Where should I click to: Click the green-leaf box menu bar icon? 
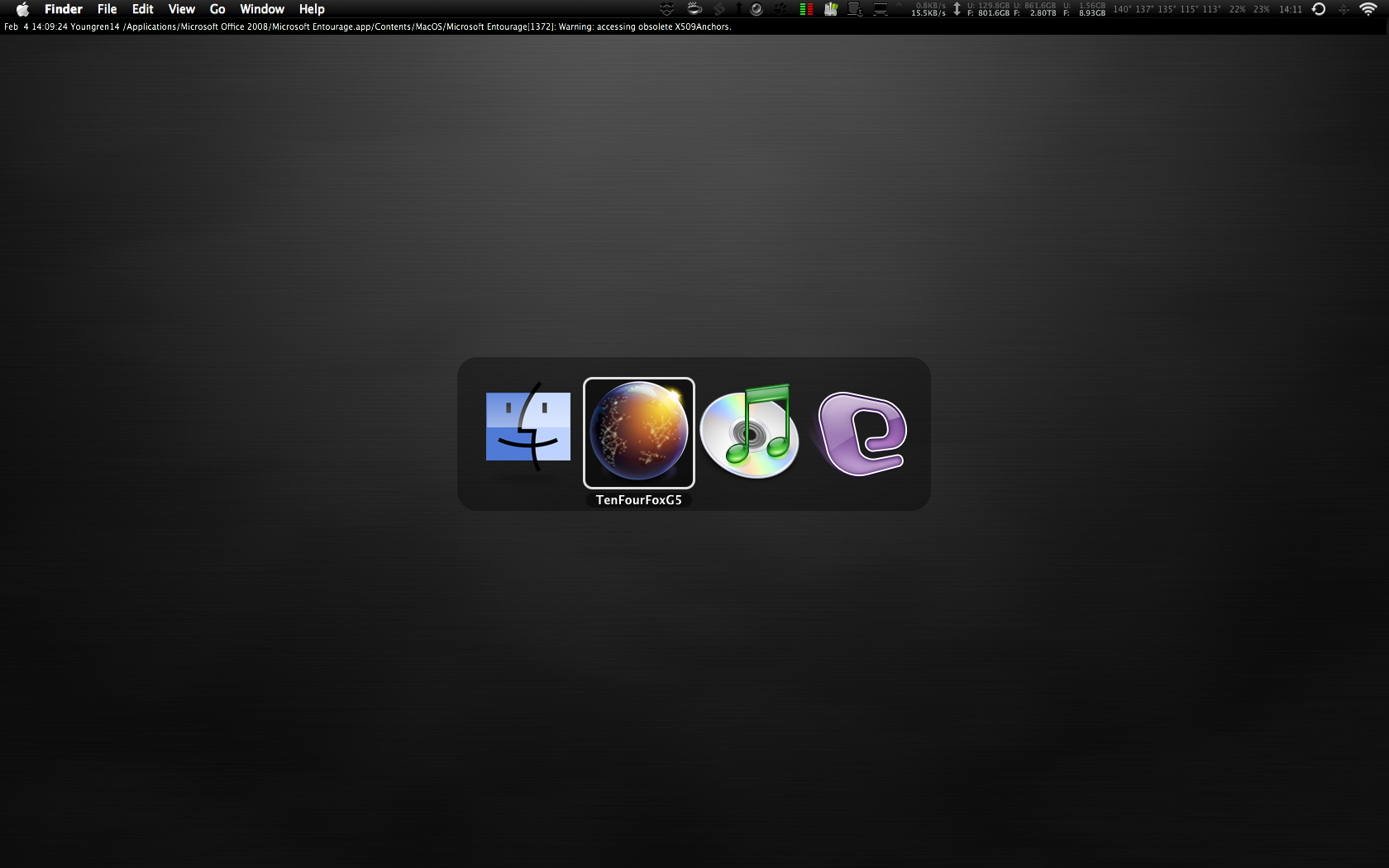tap(831, 9)
